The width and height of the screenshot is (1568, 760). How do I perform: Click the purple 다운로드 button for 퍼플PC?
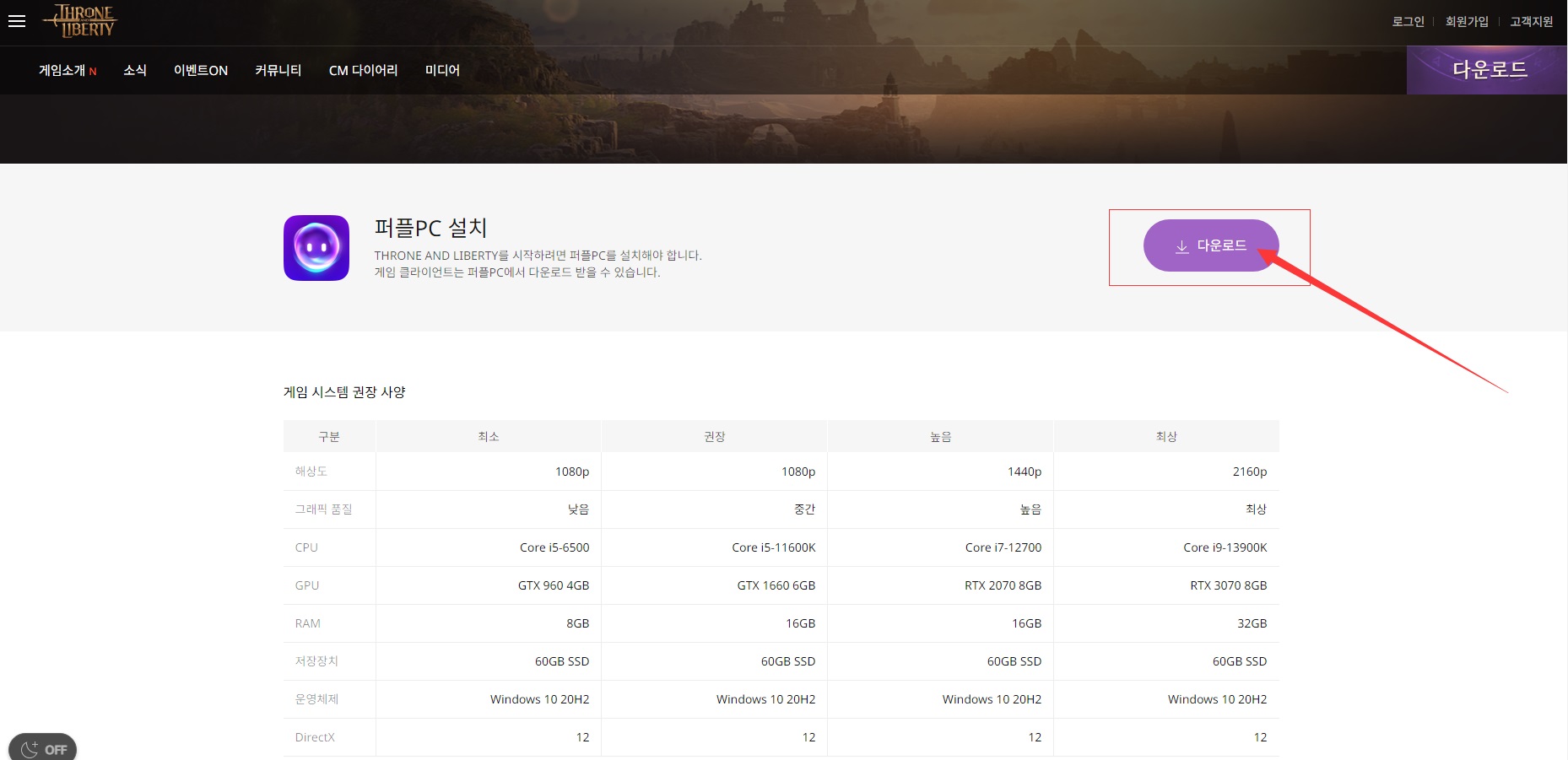coord(1211,245)
